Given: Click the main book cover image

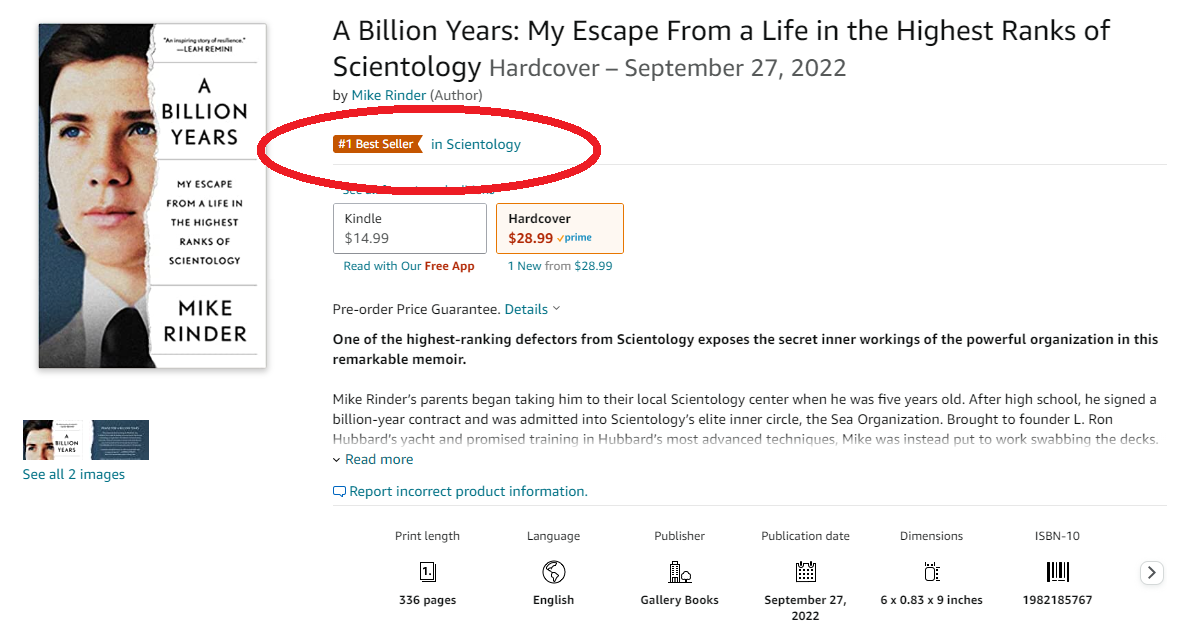Looking at the screenshot, I should coord(152,196).
